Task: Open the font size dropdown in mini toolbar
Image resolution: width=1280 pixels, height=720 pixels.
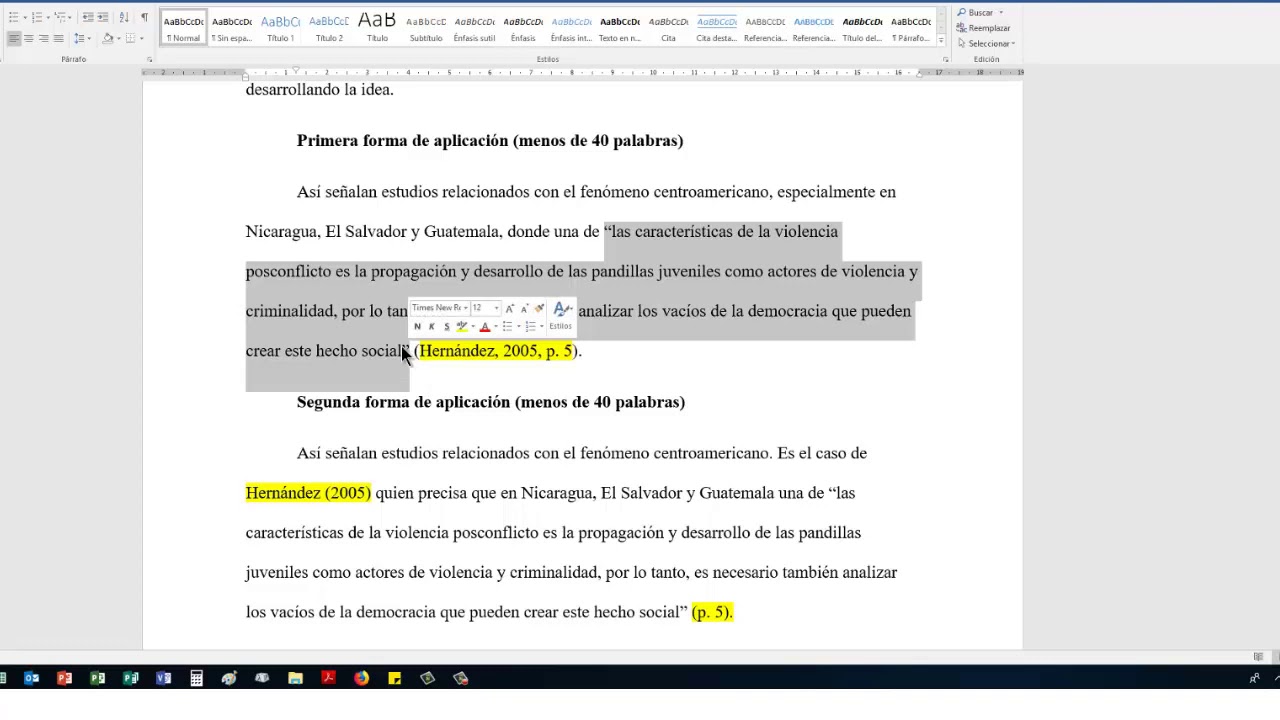Action: (x=496, y=308)
